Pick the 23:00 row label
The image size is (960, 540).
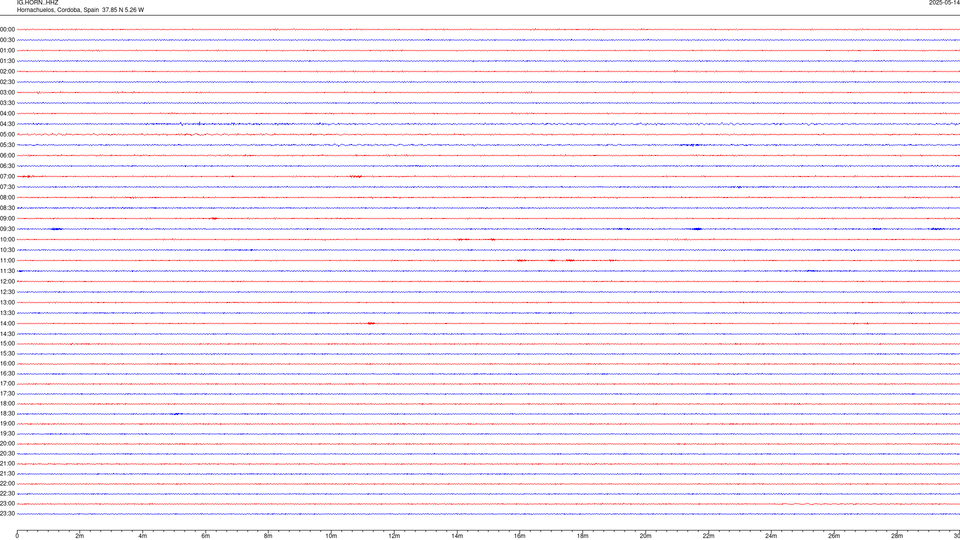(x=7, y=503)
